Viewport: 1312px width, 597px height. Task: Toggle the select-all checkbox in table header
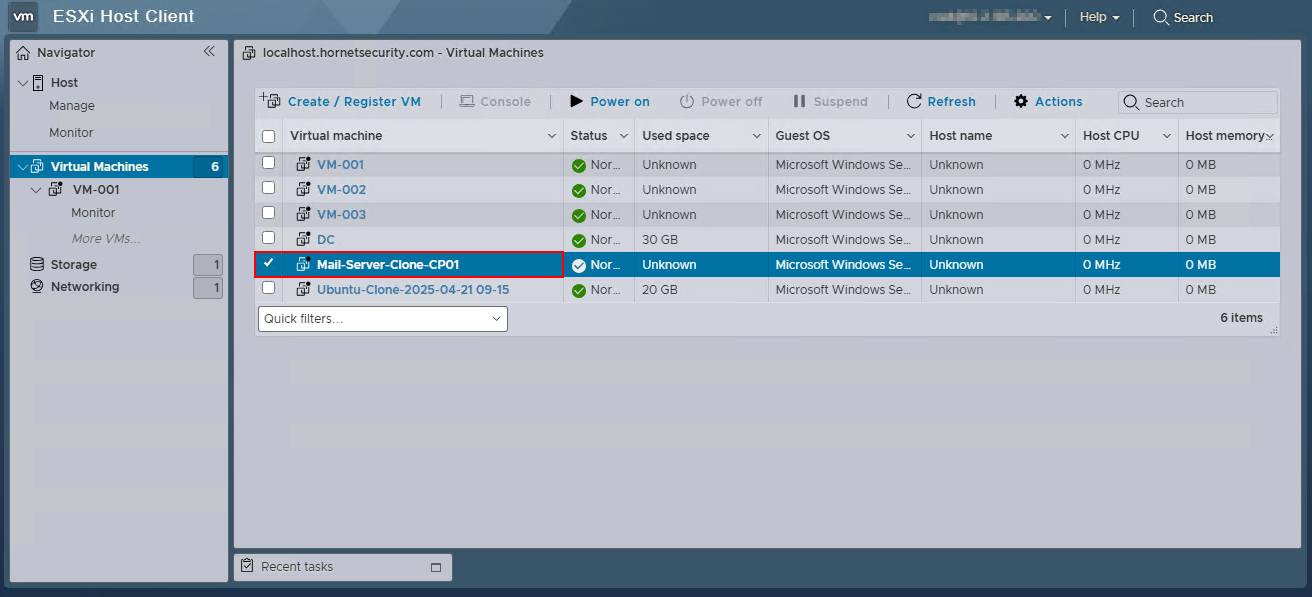pos(268,137)
